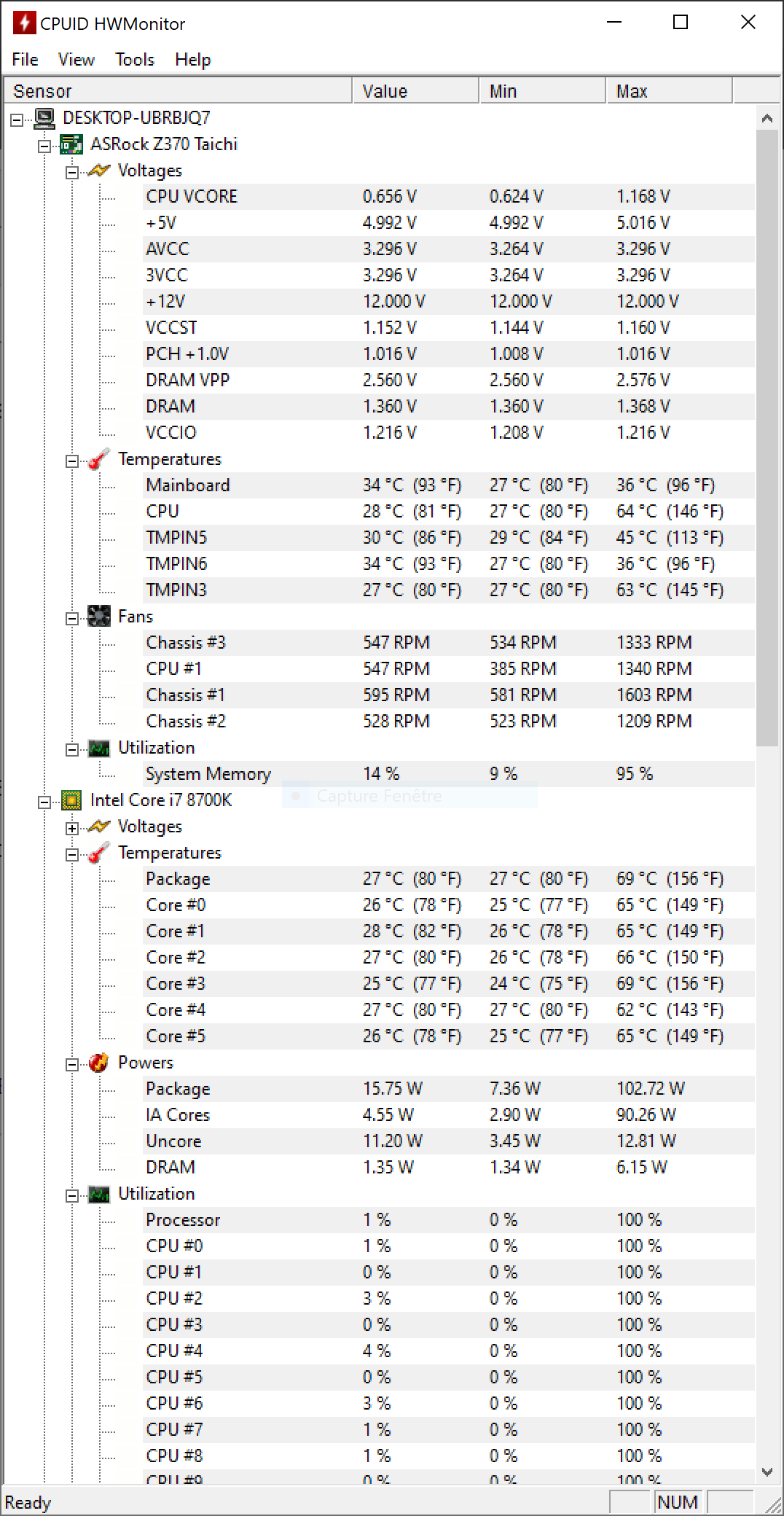Viewport: 784px width, 1516px height.
Task: Click the motherboard Voltages lightning icon
Action: [x=99, y=171]
